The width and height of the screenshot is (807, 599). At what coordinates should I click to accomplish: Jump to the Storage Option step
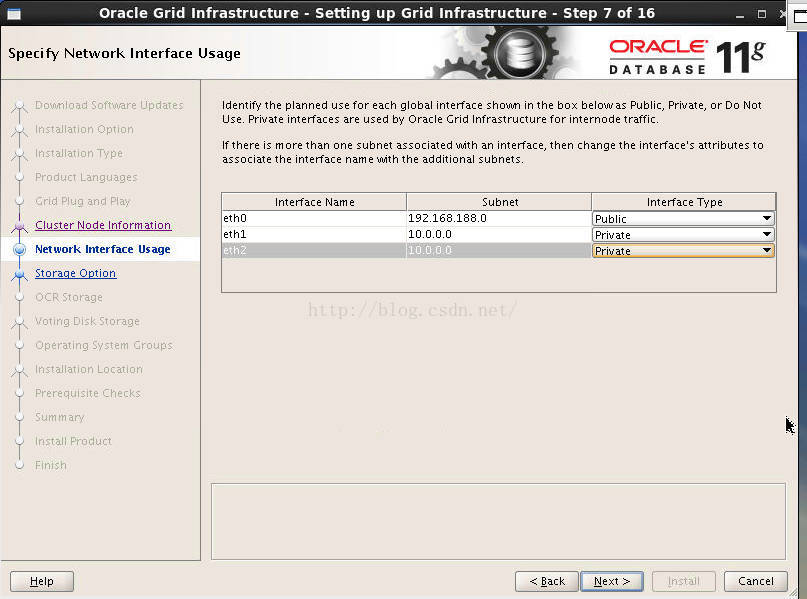76,273
